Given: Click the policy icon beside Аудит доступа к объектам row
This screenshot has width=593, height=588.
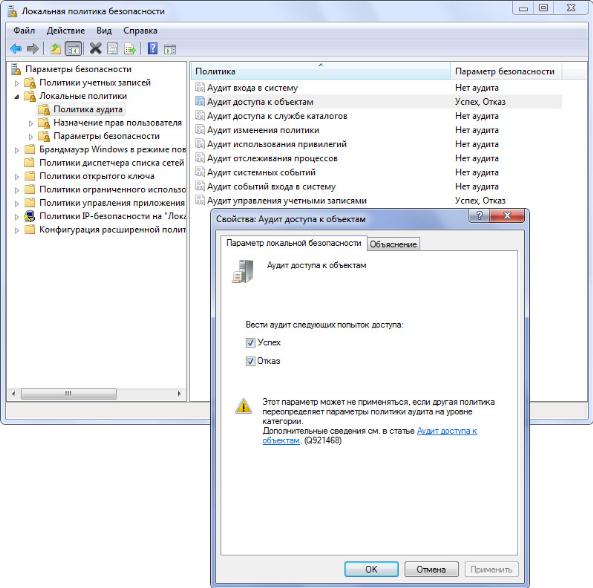Looking at the screenshot, I should click(200, 102).
